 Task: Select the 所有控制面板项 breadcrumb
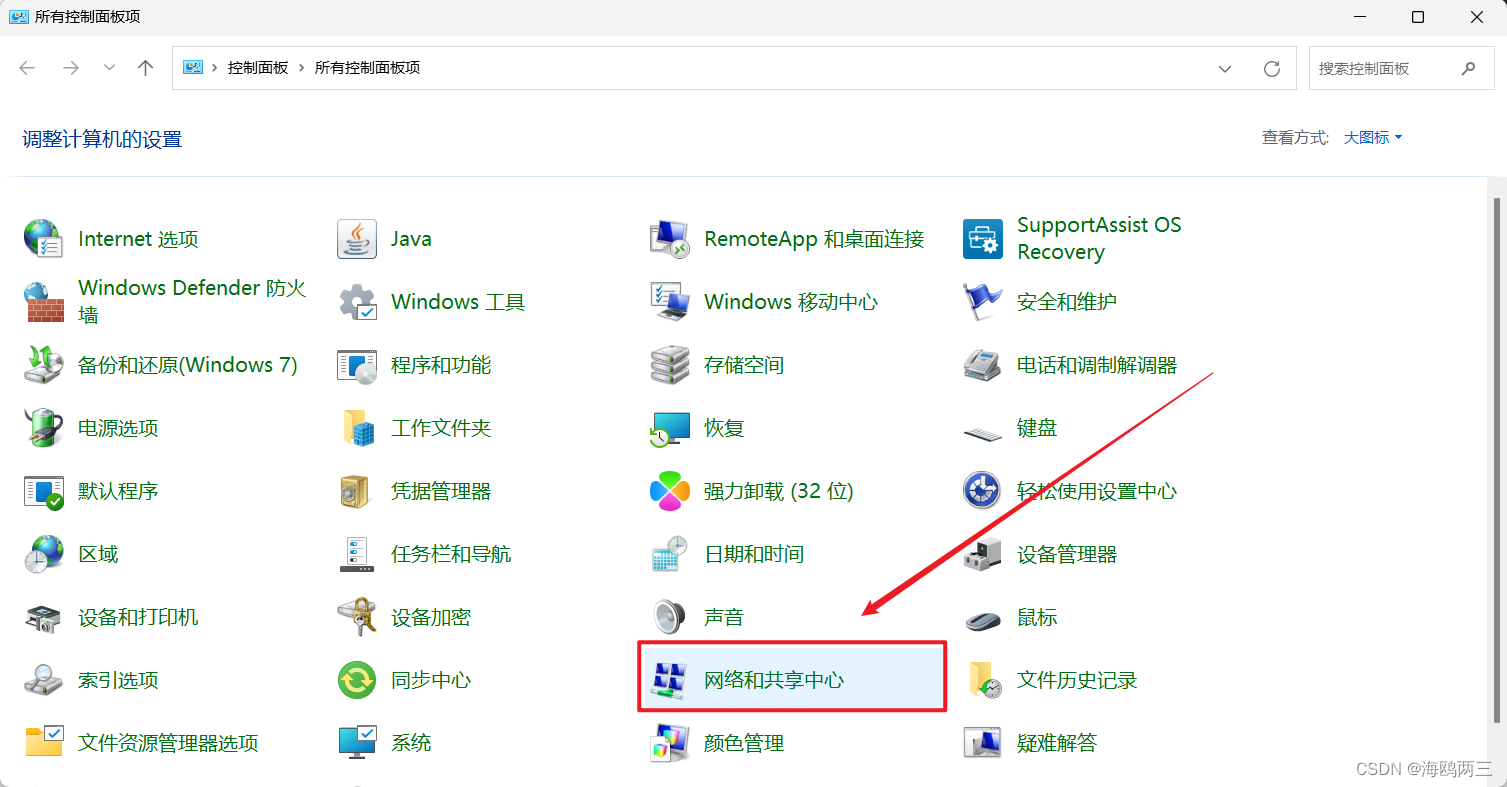pyautogui.click(x=367, y=68)
